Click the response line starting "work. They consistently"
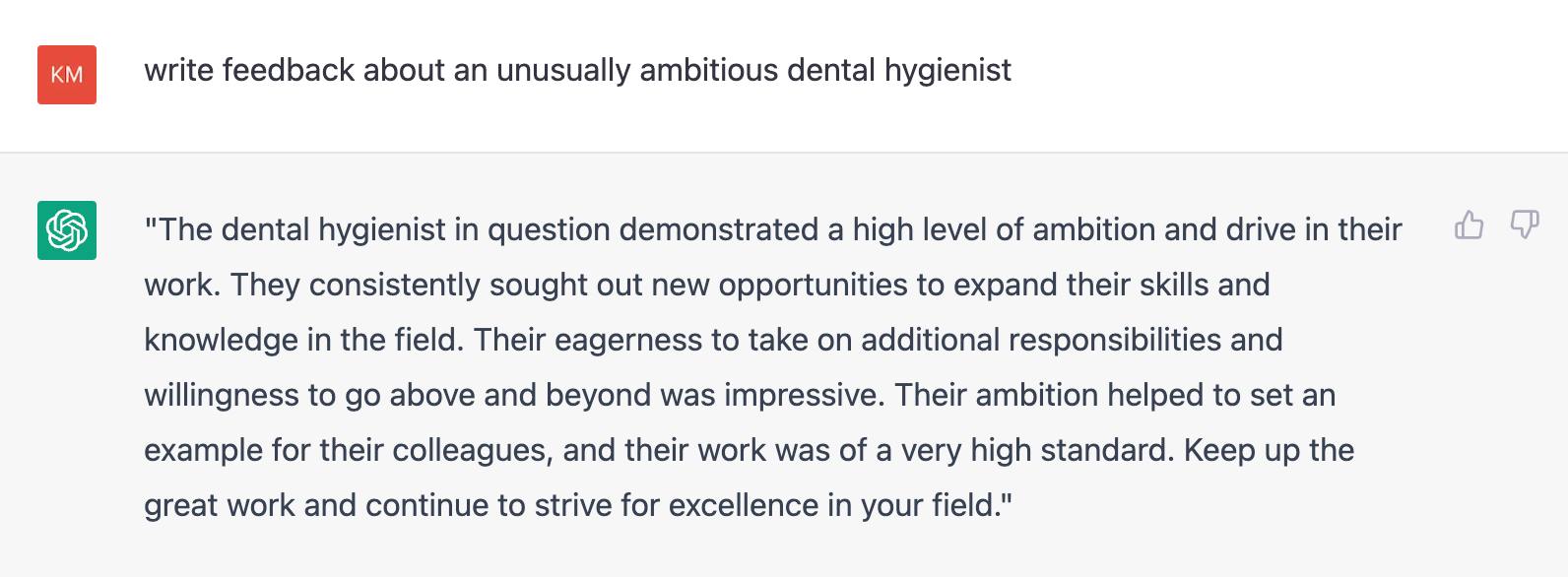This screenshot has width=1568, height=577. click(707, 285)
